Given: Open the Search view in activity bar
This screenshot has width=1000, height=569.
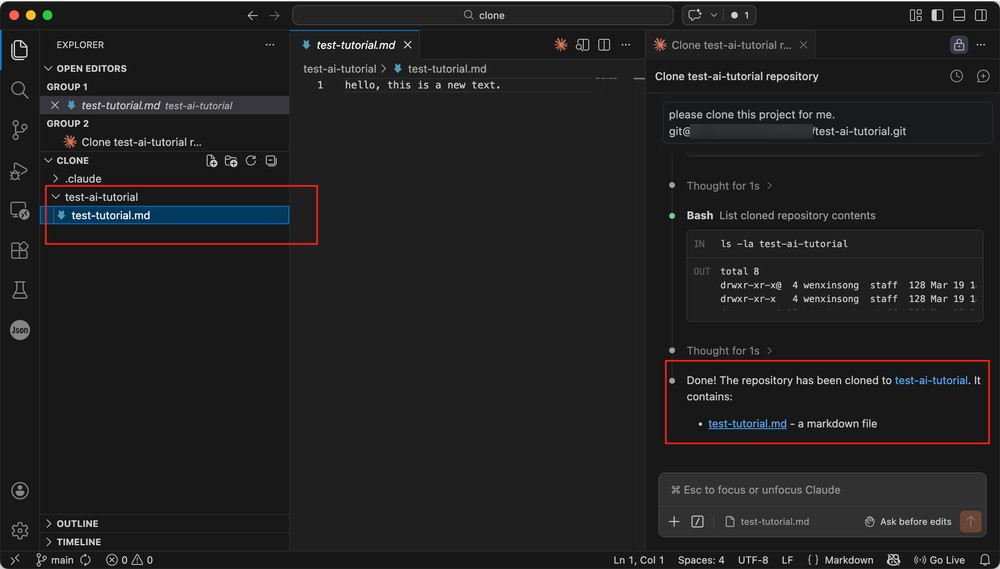Looking at the screenshot, I should point(19,90).
